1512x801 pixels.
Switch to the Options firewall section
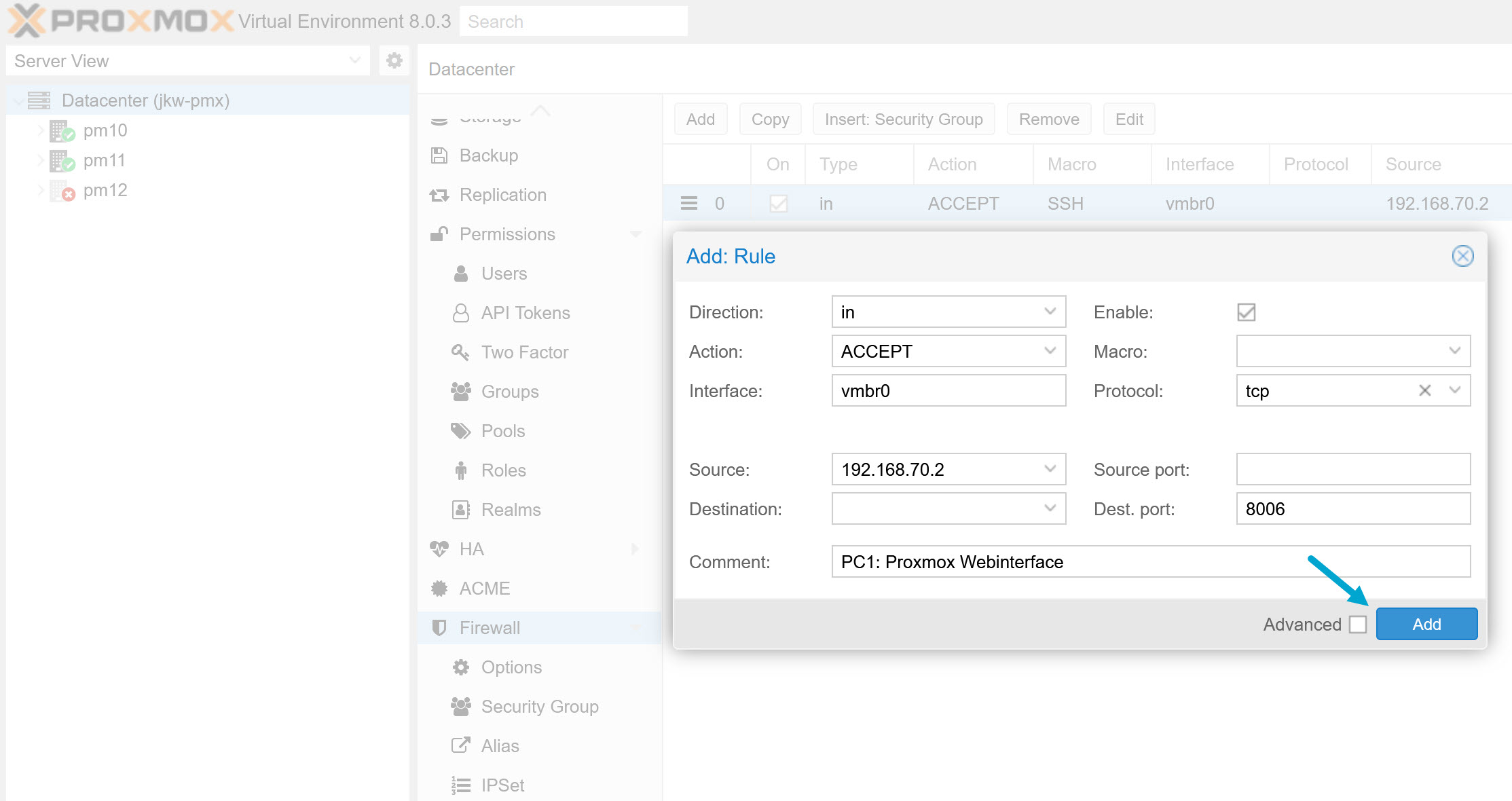click(511, 667)
